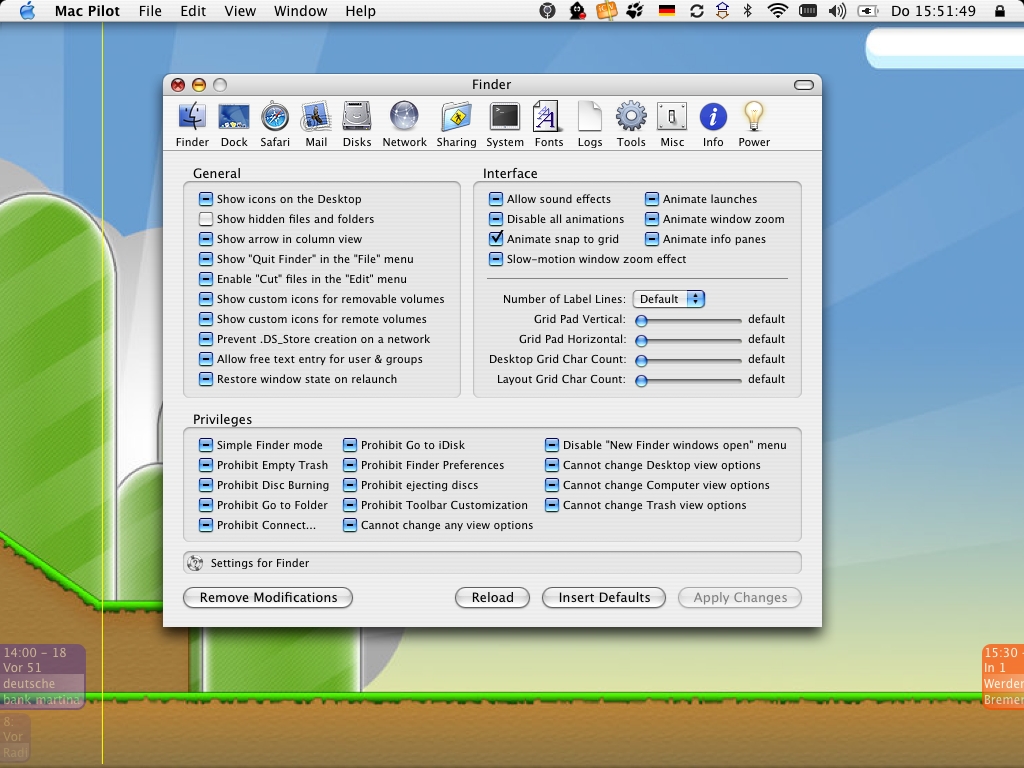The height and width of the screenshot is (768, 1024).
Task: Enable Show hidden files and folders
Action: pyautogui.click(x=206, y=219)
